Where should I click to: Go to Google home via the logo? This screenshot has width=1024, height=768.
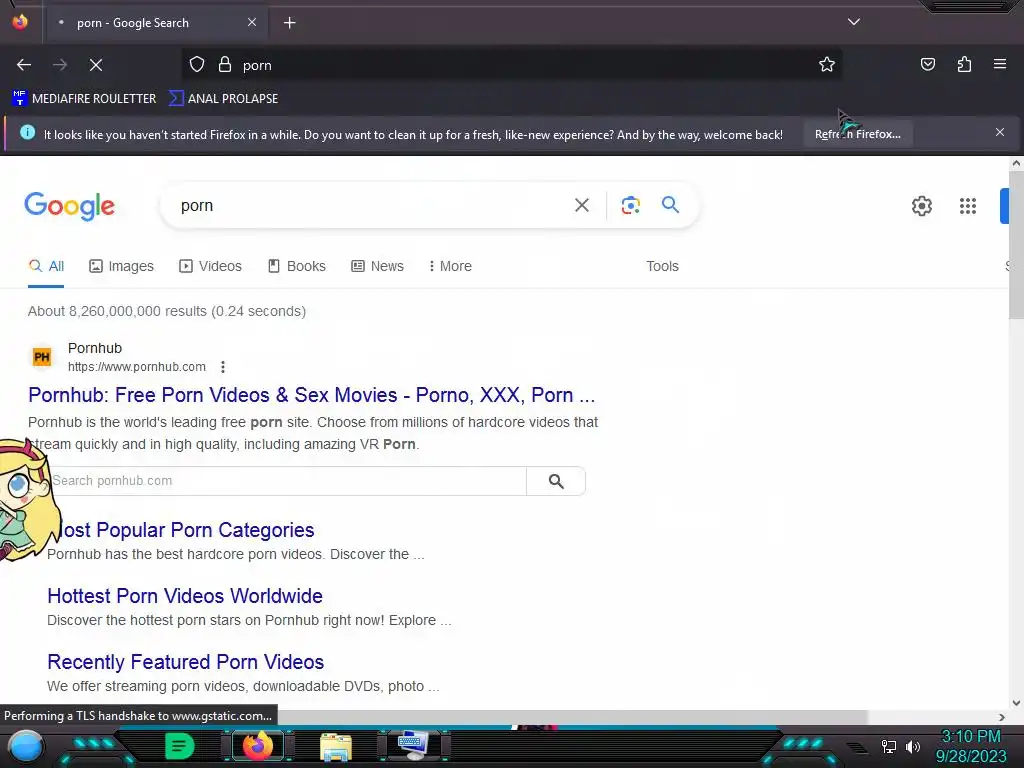tap(69, 206)
